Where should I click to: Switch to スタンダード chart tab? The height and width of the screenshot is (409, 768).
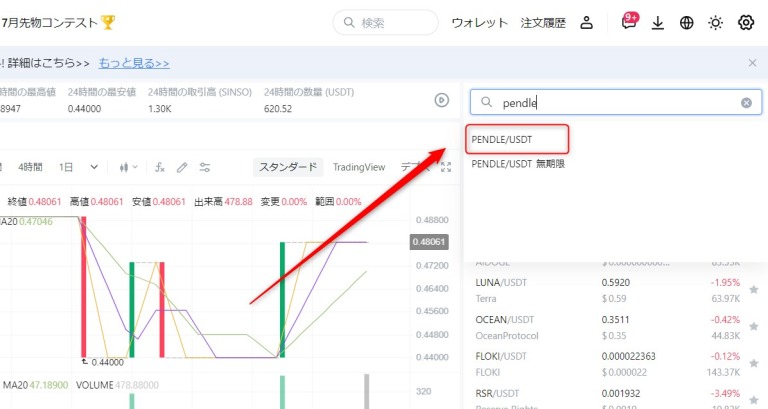[288, 167]
